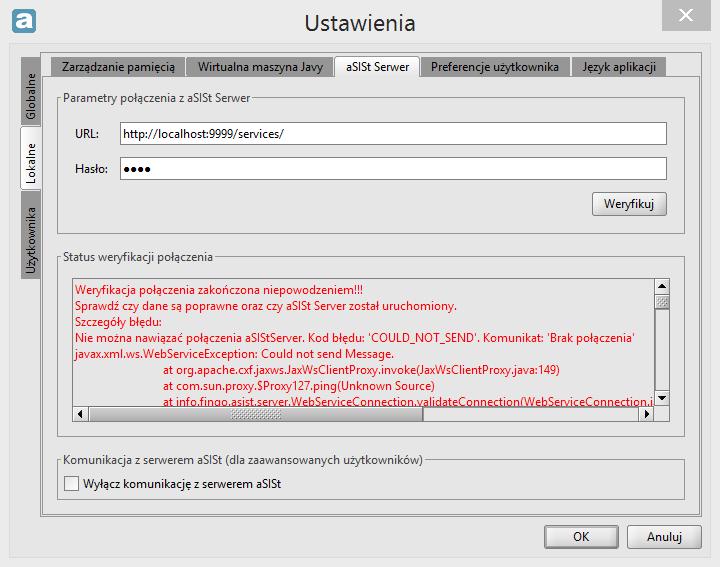Screen dimensions: 720x567
Task: Focus the Hasło password field
Action: pos(393,169)
